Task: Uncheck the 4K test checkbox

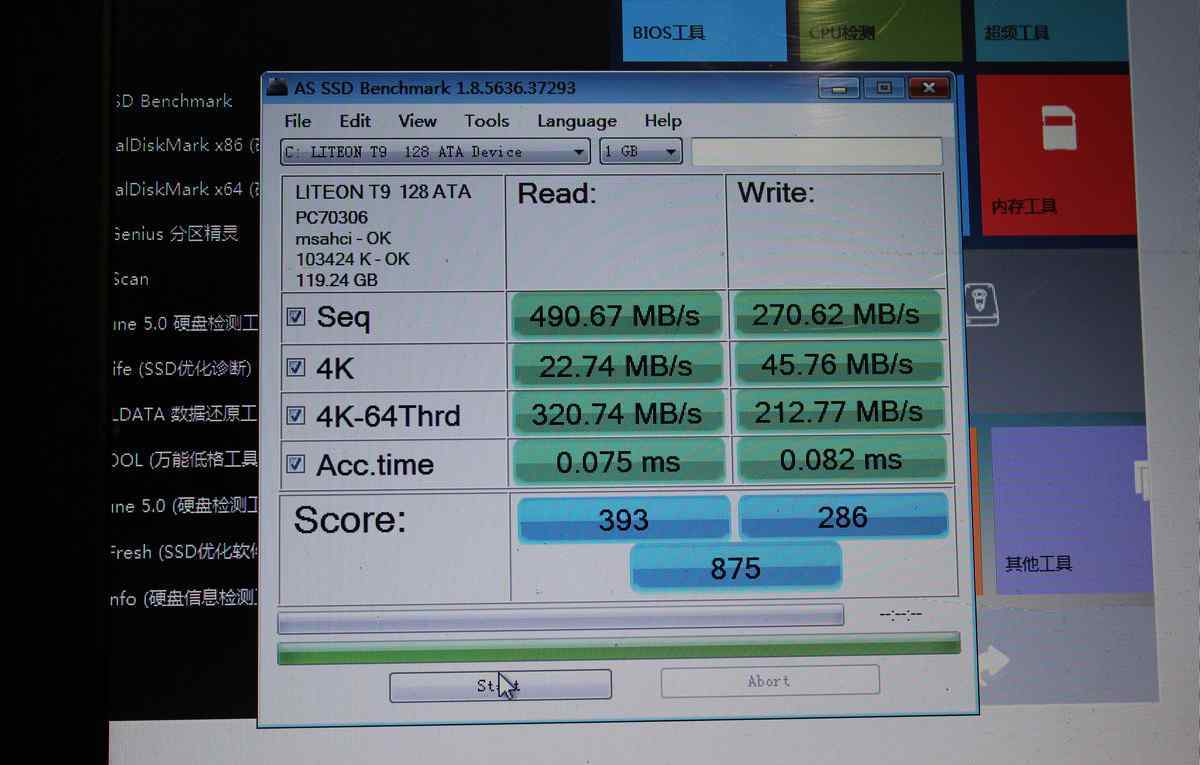Action: click(x=296, y=367)
